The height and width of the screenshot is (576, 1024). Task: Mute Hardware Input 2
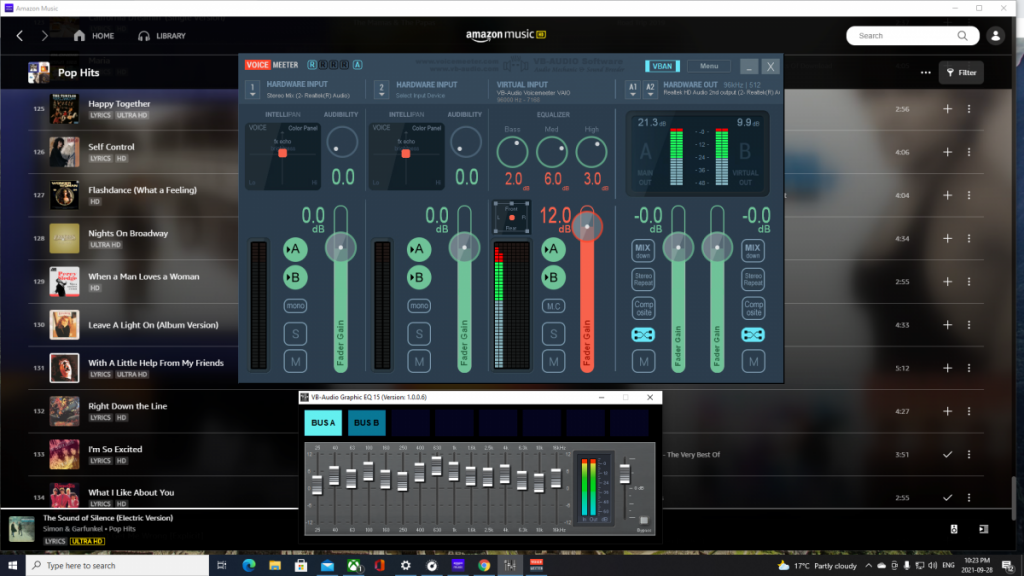419,361
